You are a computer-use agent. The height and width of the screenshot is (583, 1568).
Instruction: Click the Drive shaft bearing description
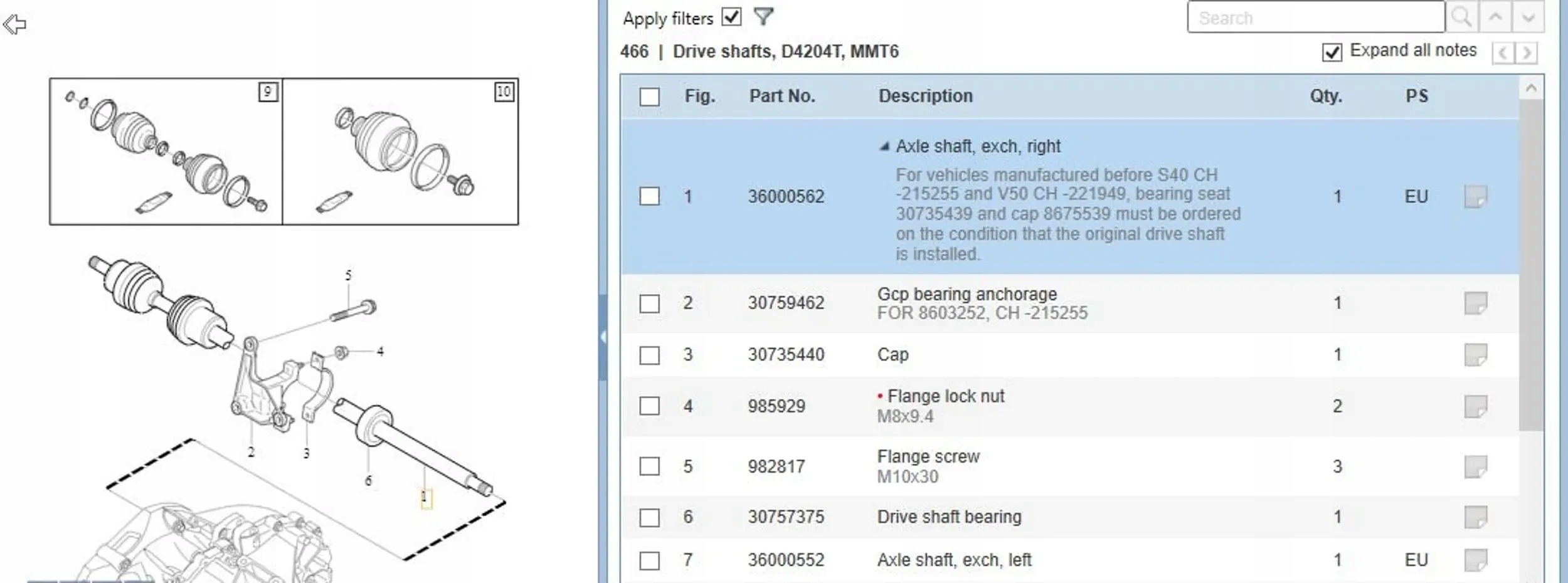coord(950,517)
